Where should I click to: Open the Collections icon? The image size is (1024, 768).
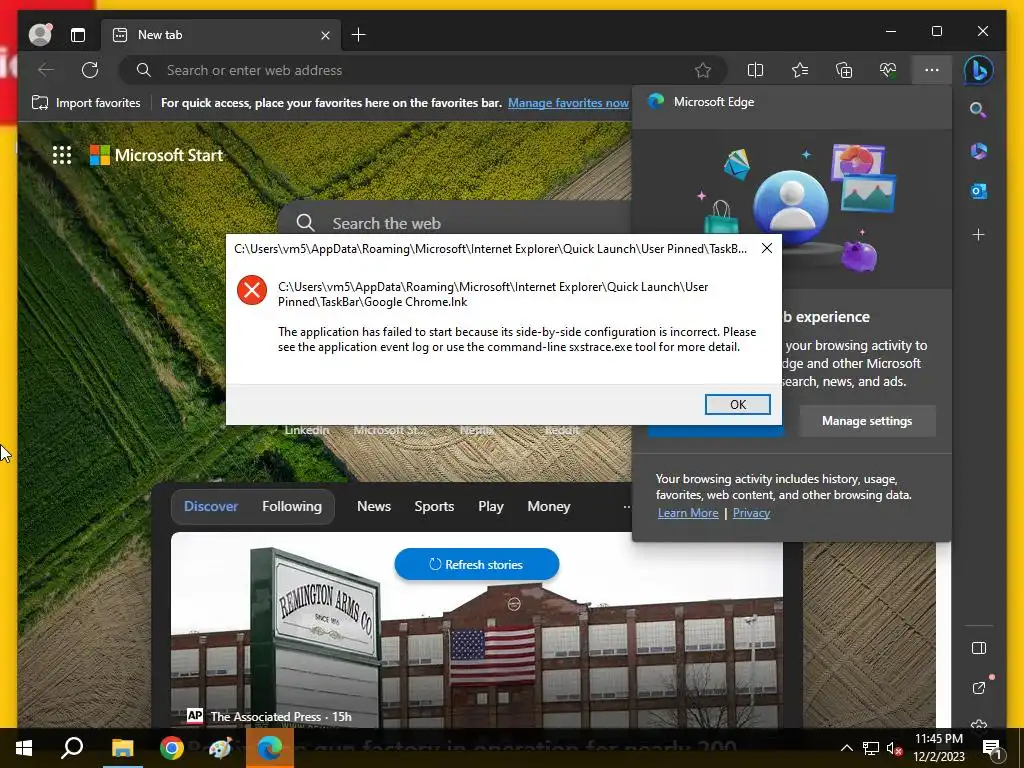pos(844,70)
